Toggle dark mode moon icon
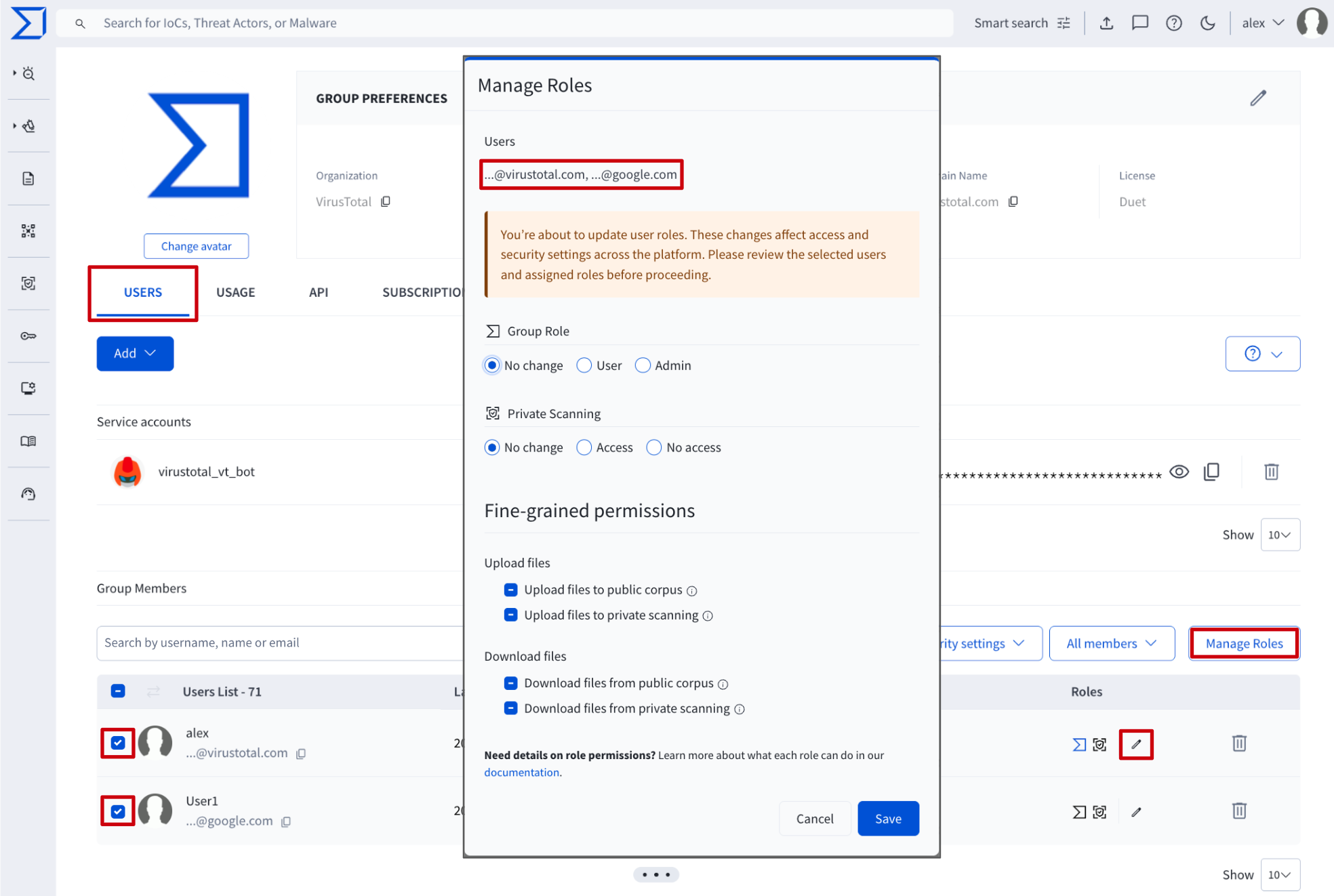This screenshot has height=896, width=1334. coord(1207,23)
